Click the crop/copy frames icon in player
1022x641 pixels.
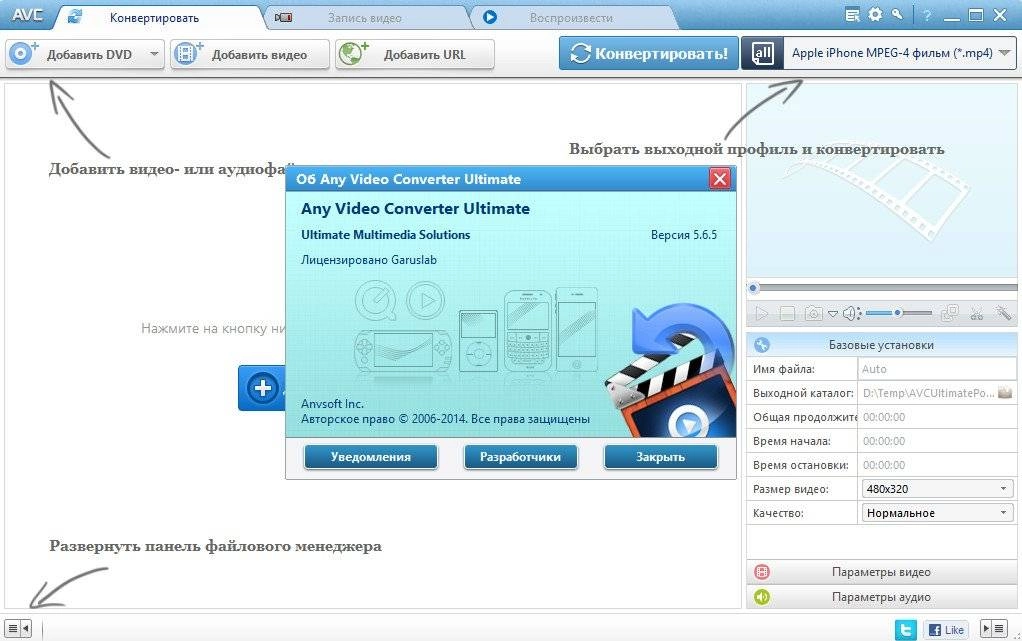950,314
